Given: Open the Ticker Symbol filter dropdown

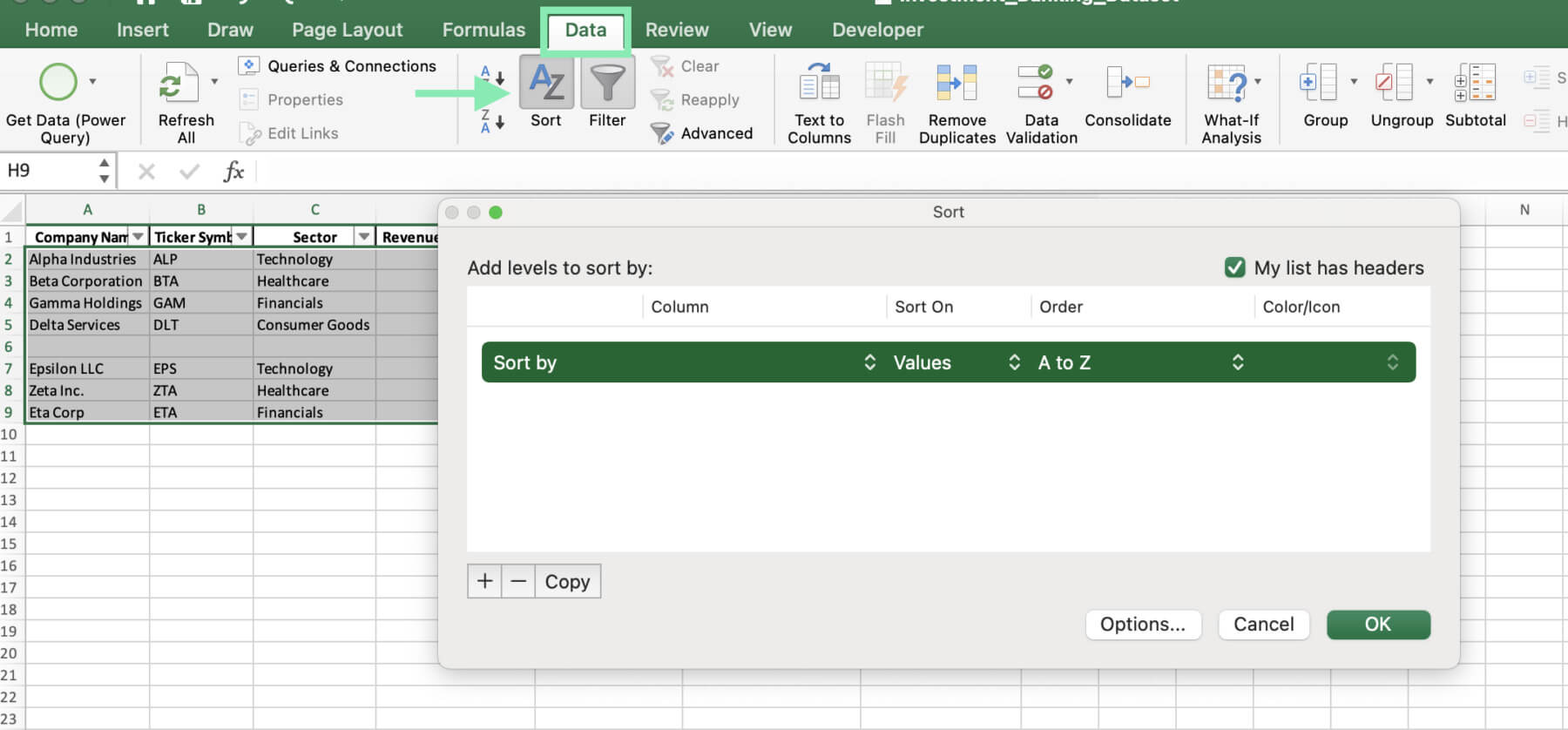Looking at the screenshot, I should (242, 237).
